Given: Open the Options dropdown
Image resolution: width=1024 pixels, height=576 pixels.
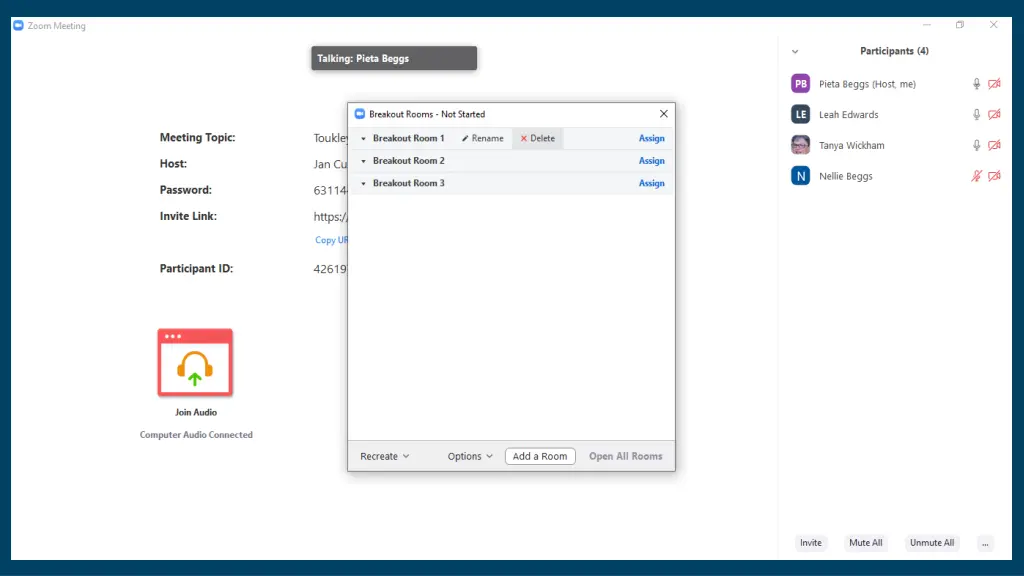Looking at the screenshot, I should click(470, 456).
